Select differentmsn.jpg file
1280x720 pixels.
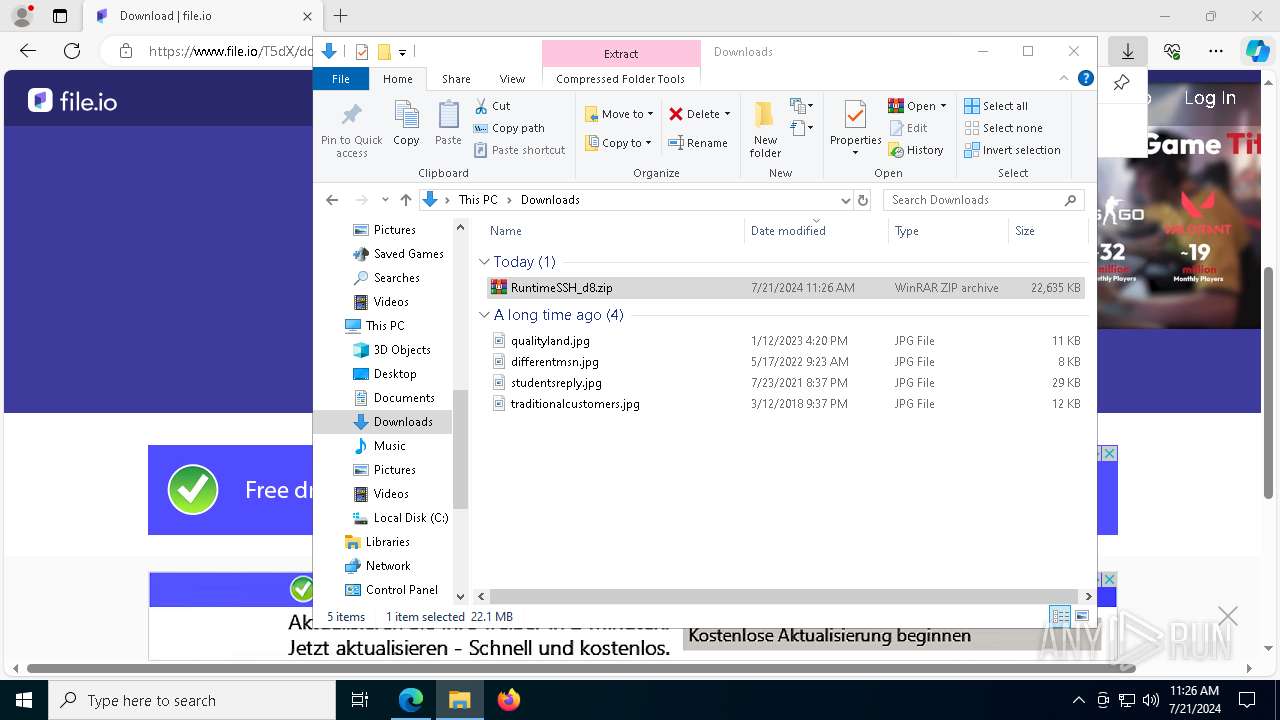pos(785,362)
